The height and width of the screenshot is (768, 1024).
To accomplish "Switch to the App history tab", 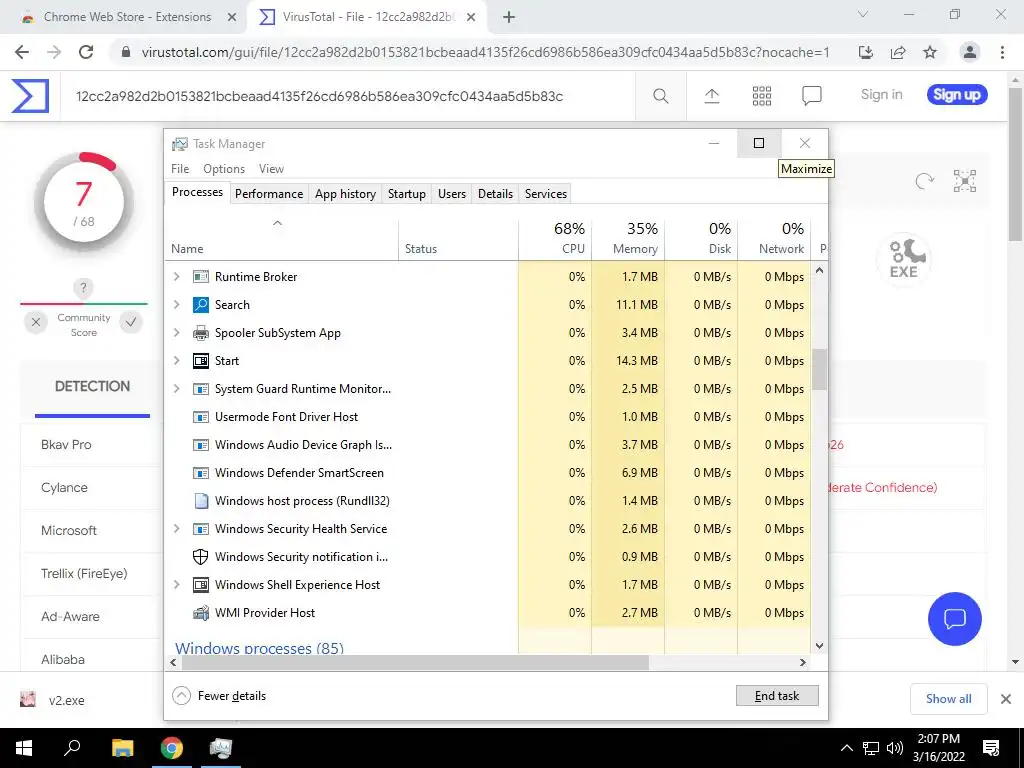I will tap(345, 194).
